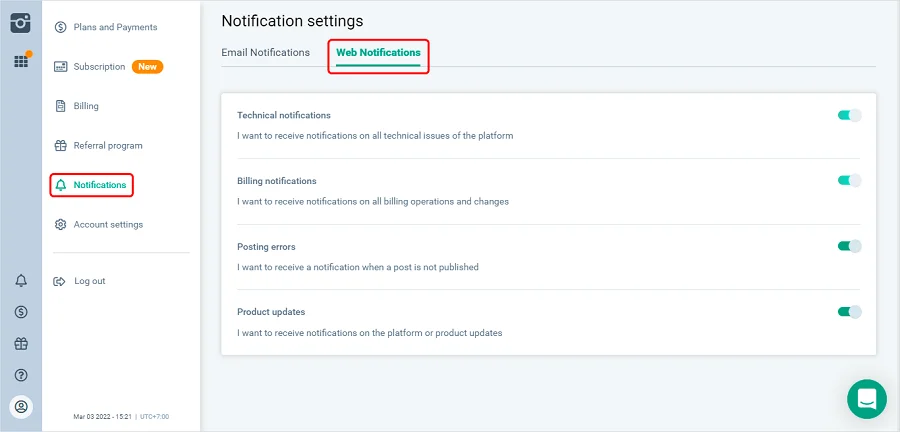Click Log out link
The image size is (900, 432).
[89, 281]
